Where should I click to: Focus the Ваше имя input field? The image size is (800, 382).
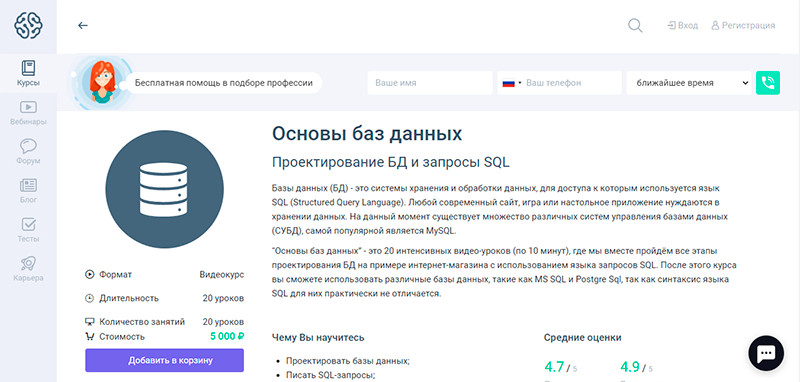[430, 83]
